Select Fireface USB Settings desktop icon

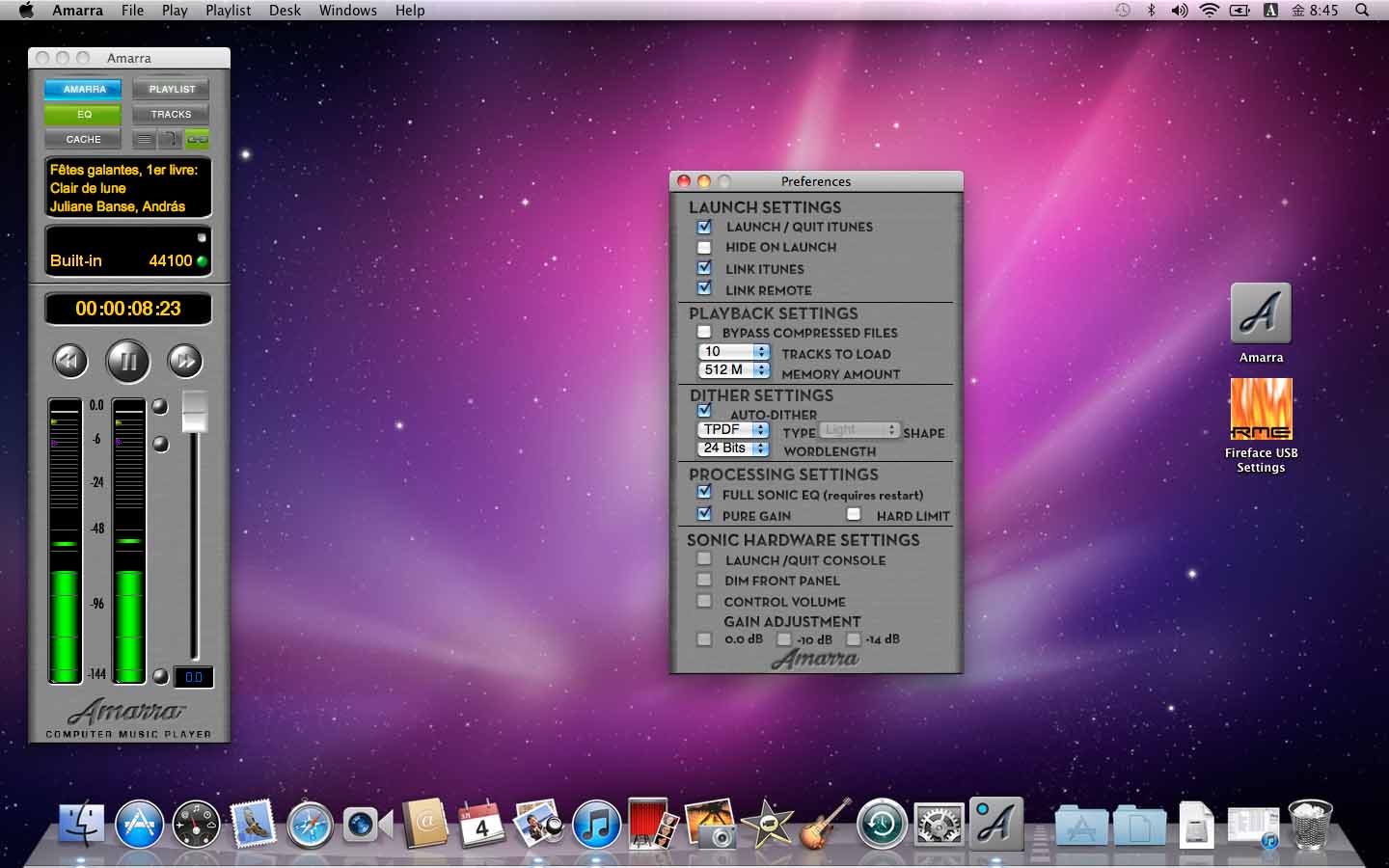click(1261, 409)
